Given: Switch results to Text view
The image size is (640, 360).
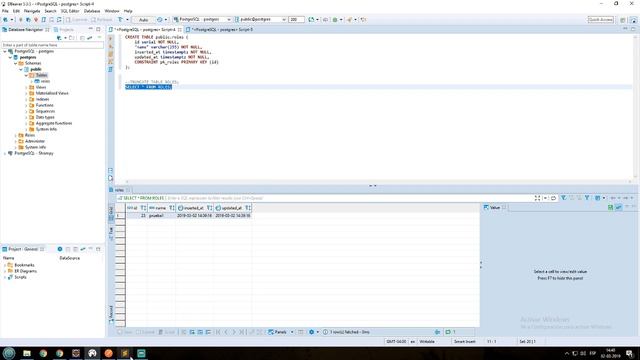Looking at the screenshot, I should point(111,233).
